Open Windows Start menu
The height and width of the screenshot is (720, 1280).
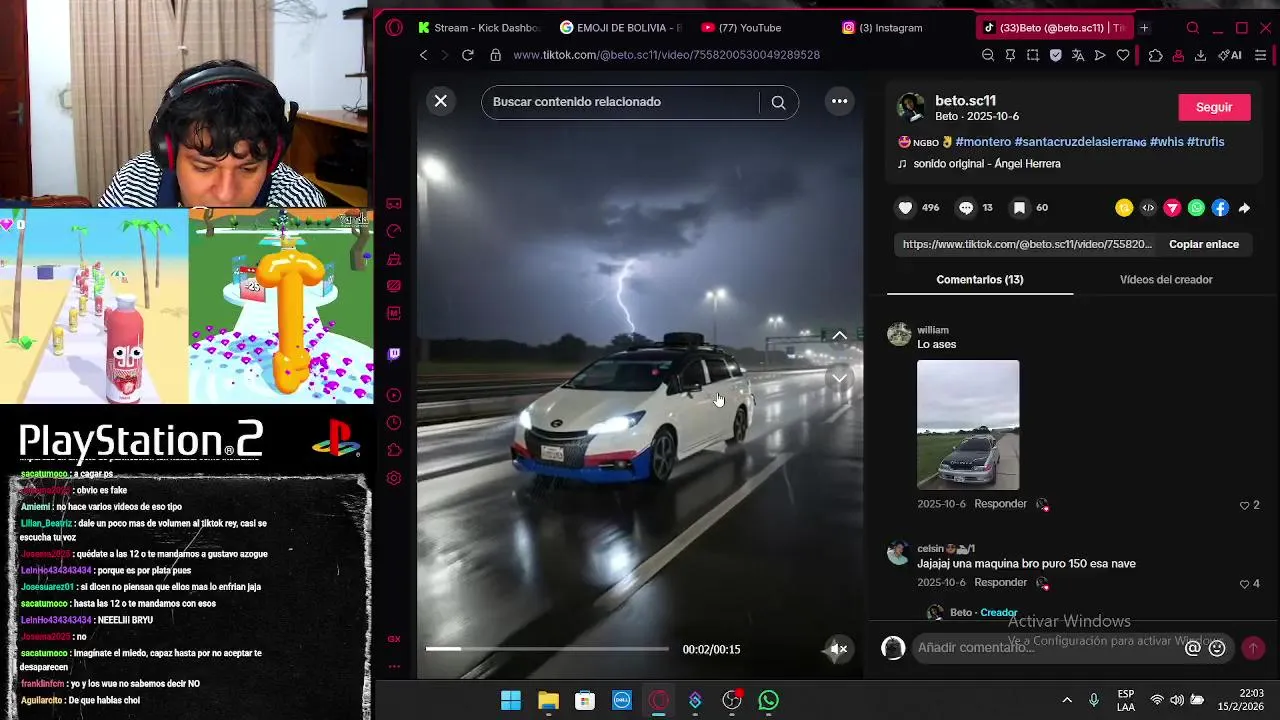(x=511, y=700)
